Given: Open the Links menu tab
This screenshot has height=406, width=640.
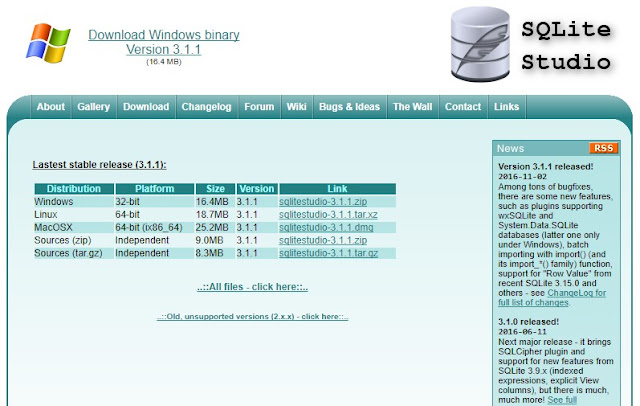Looking at the screenshot, I should pyautogui.click(x=507, y=107).
